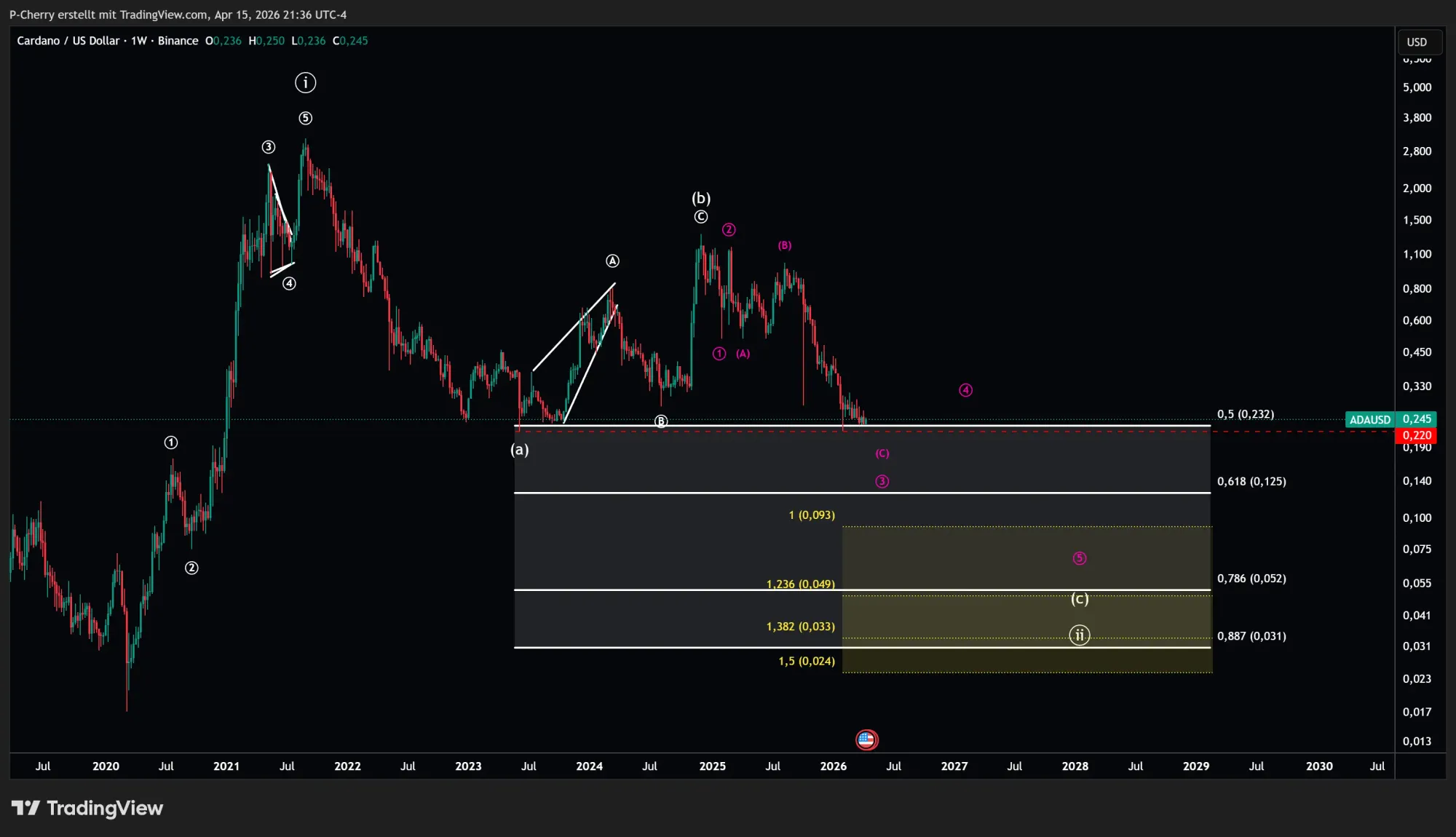Click the pink circled 5 wave marker
The width and height of the screenshot is (1456, 837).
(1079, 558)
